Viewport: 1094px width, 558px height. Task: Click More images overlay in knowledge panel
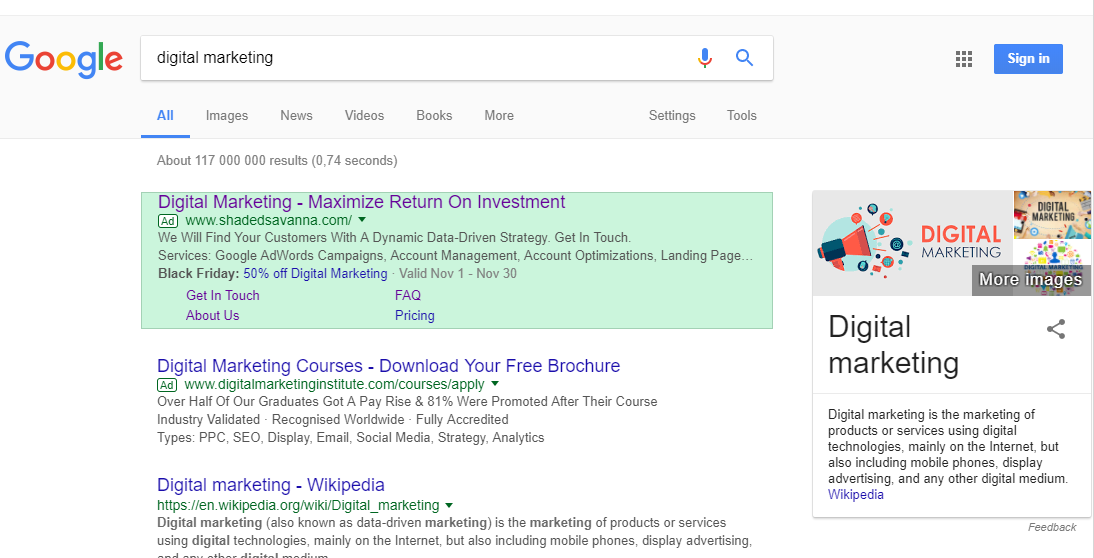pos(1031,280)
